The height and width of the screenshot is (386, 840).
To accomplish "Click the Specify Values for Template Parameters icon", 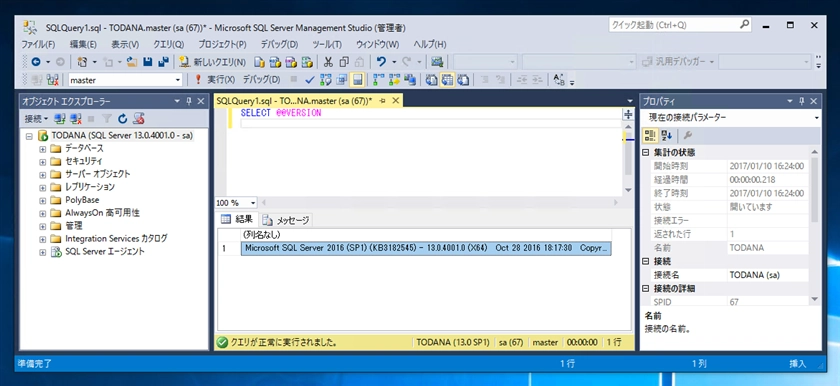I will pos(559,80).
